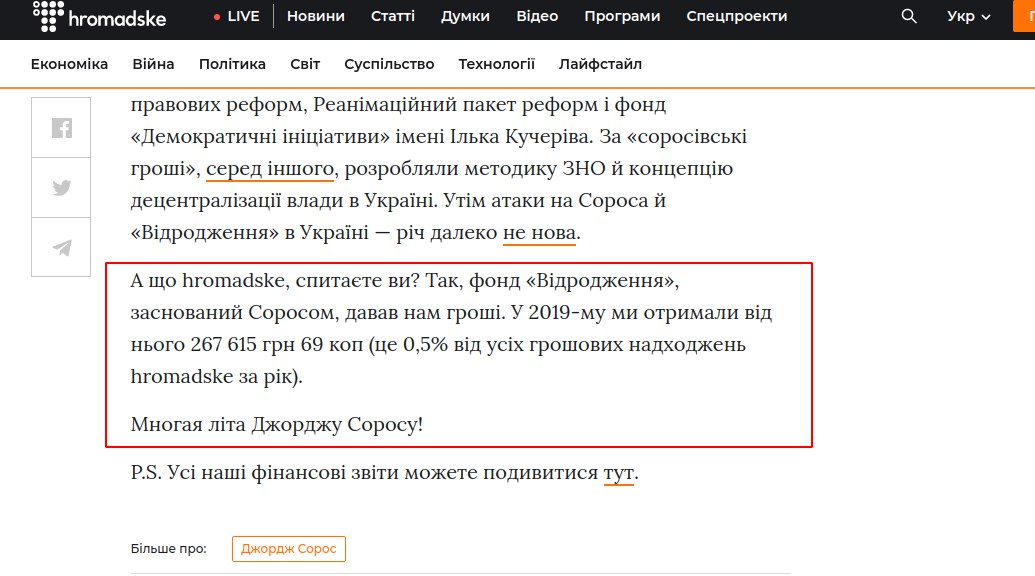Open the Технології category

496,64
